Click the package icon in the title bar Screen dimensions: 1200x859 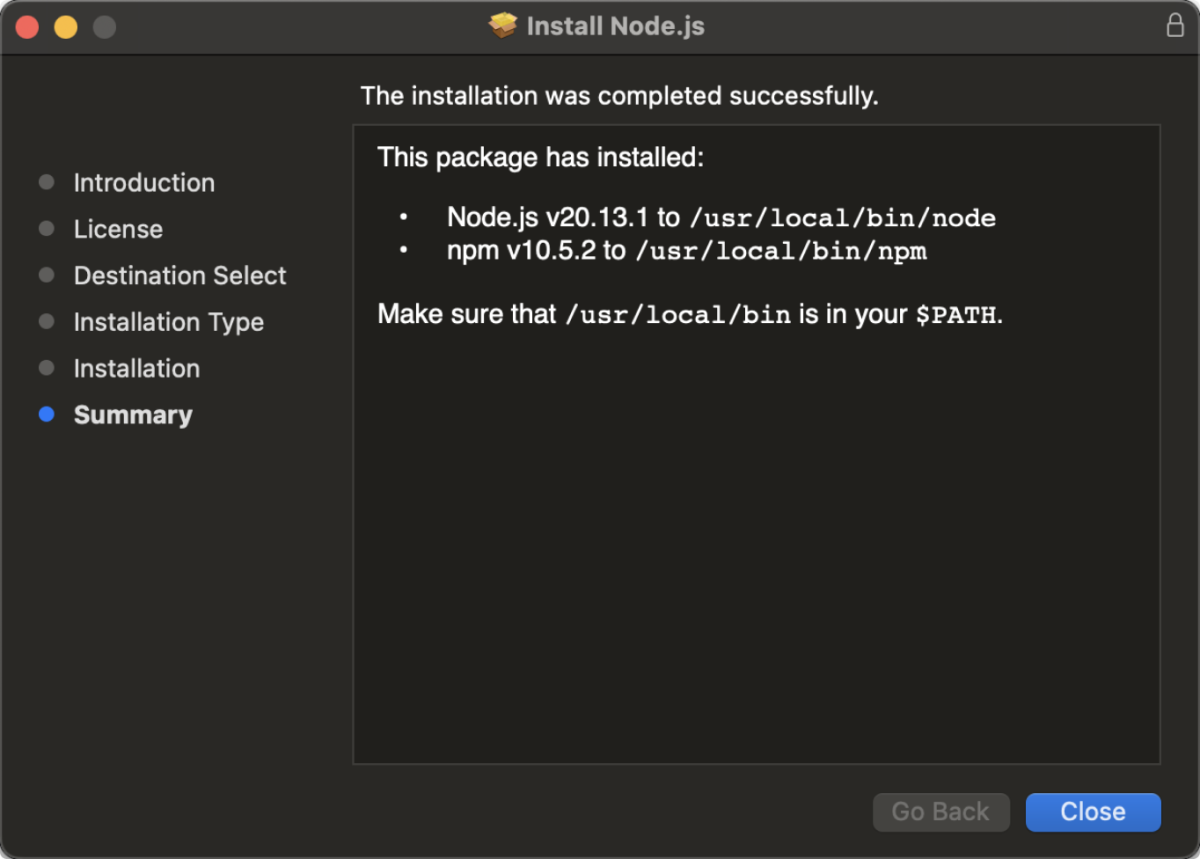(503, 26)
